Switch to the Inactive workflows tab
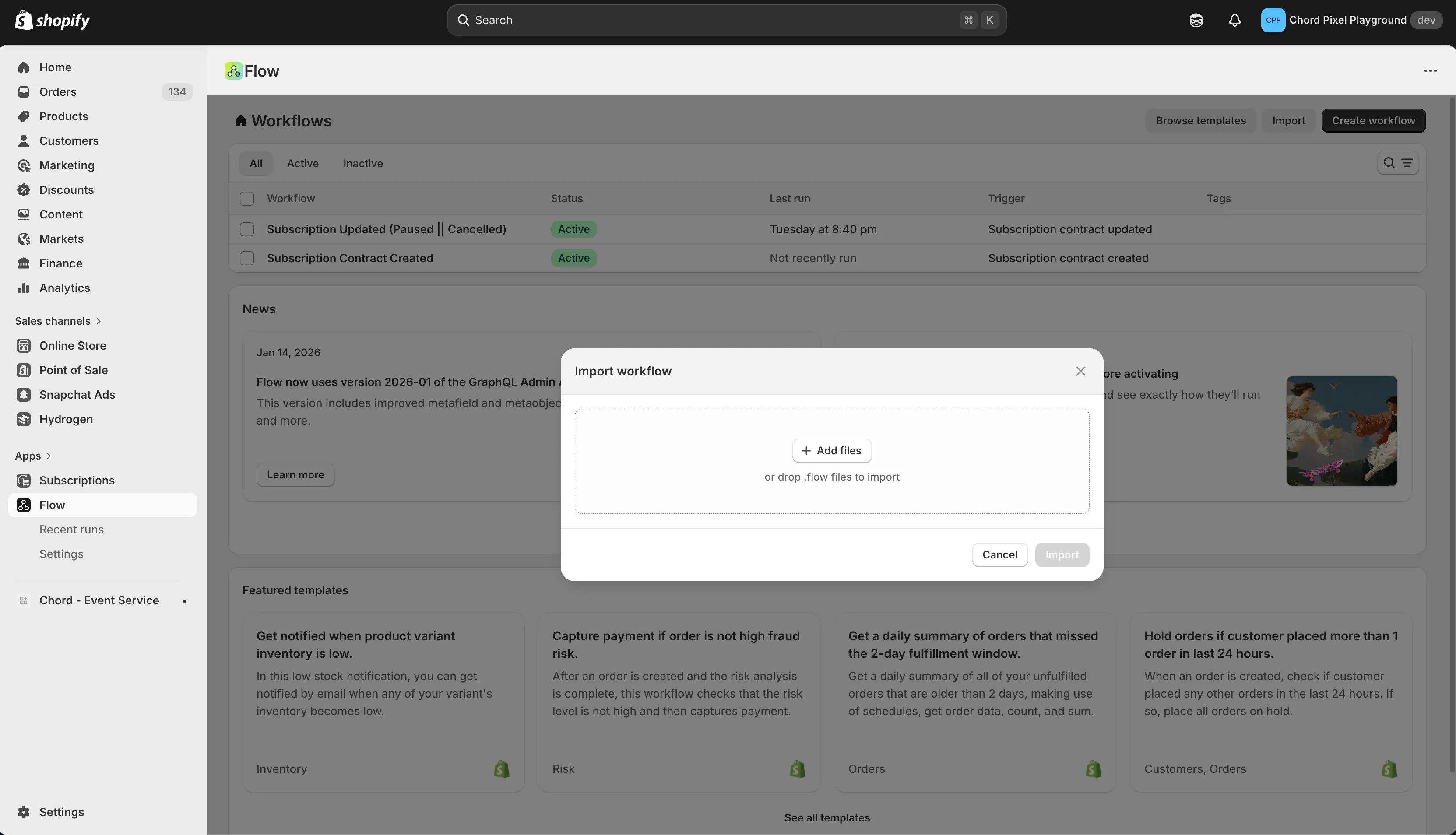Image resolution: width=1456 pixels, height=835 pixels. pyautogui.click(x=362, y=163)
